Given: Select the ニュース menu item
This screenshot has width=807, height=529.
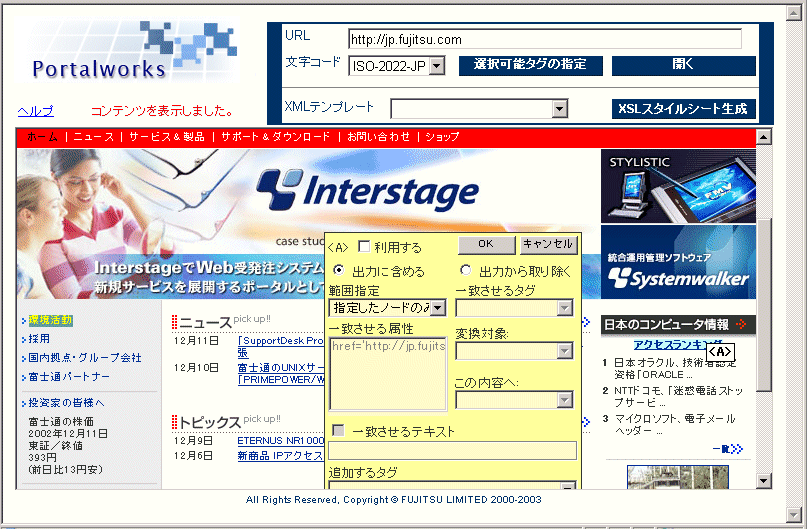Looking at the screenshot, I should coord(94,137).
